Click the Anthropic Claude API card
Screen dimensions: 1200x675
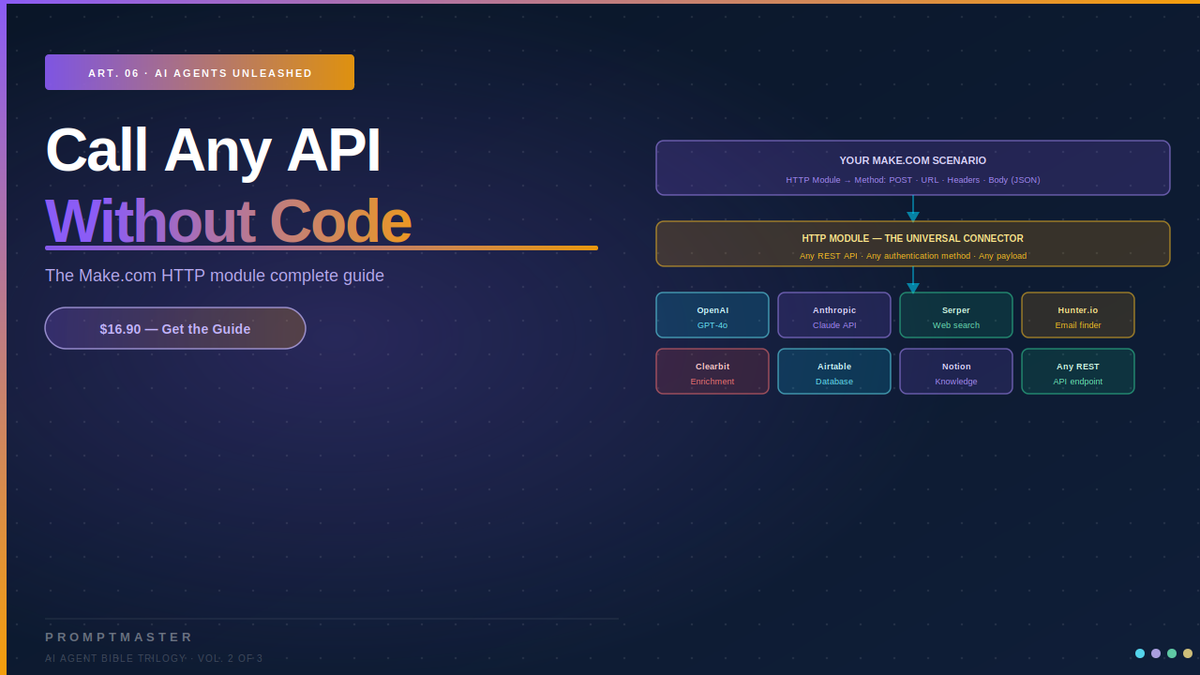[834, 315]
